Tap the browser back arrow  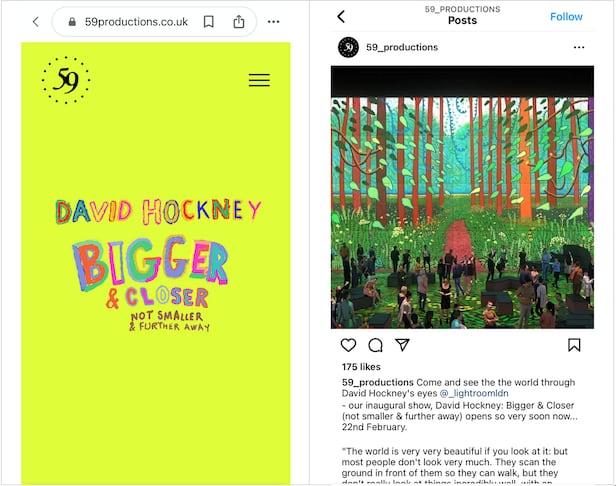pyautogui.click(x=35, y=21)
